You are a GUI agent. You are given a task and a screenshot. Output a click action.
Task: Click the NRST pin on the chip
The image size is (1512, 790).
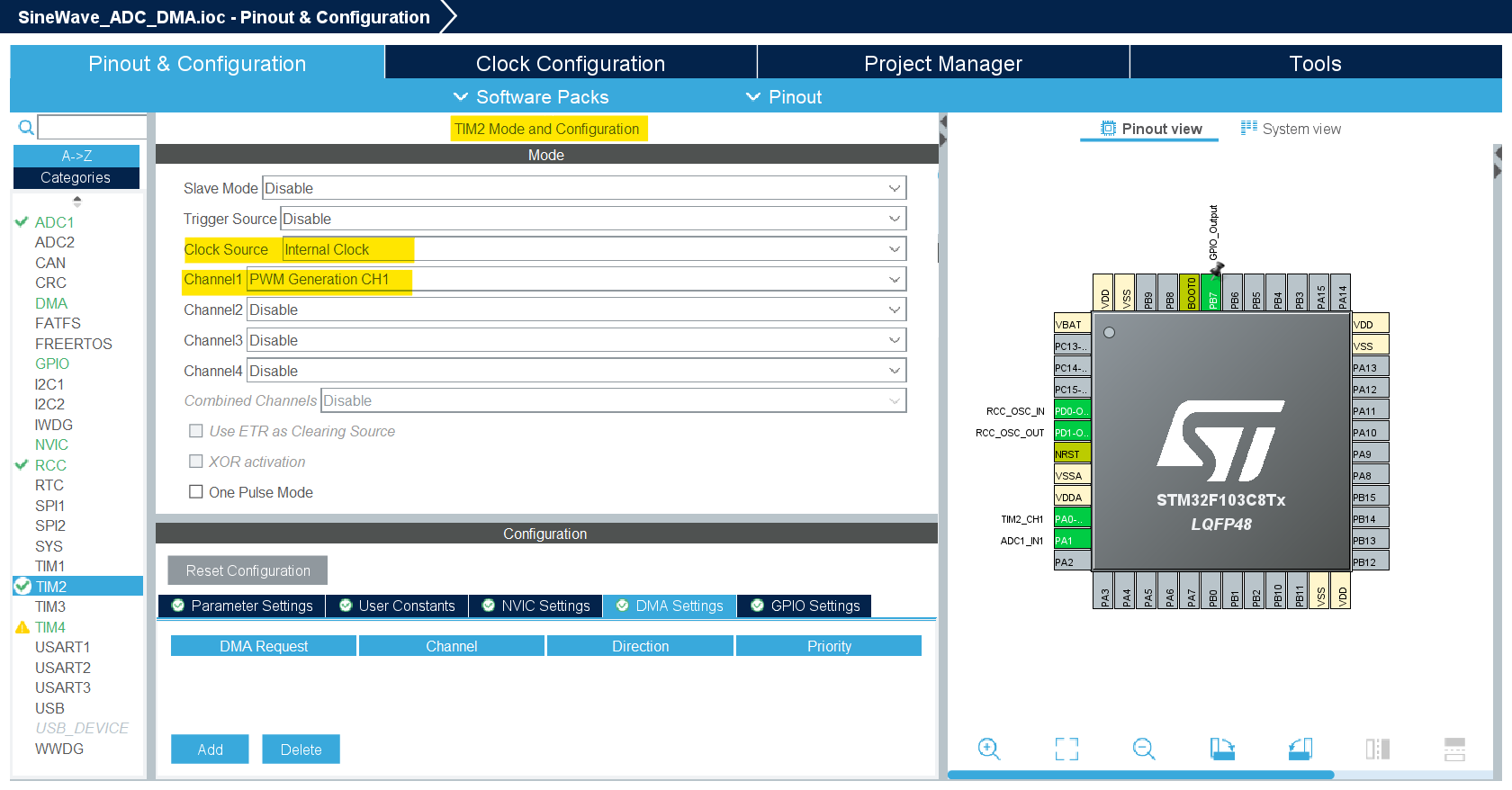(1072, 453)
